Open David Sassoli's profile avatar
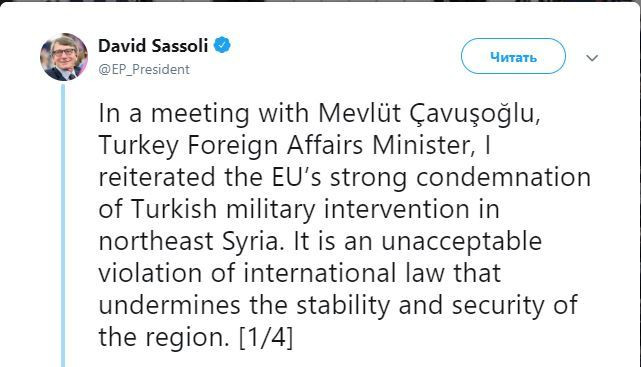Viewport: 641px width, 367px height. coord(64,57)
